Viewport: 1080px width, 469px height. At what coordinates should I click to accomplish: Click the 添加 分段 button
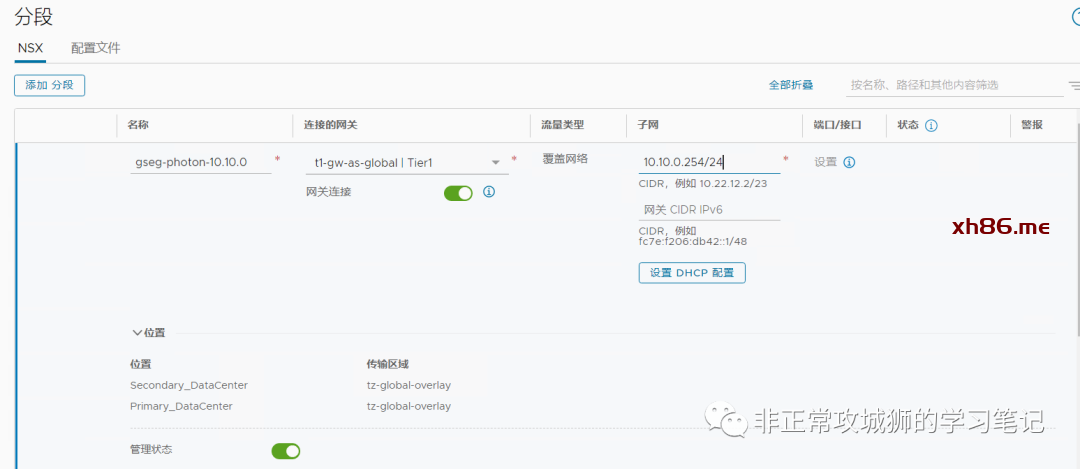coord(49,86)
